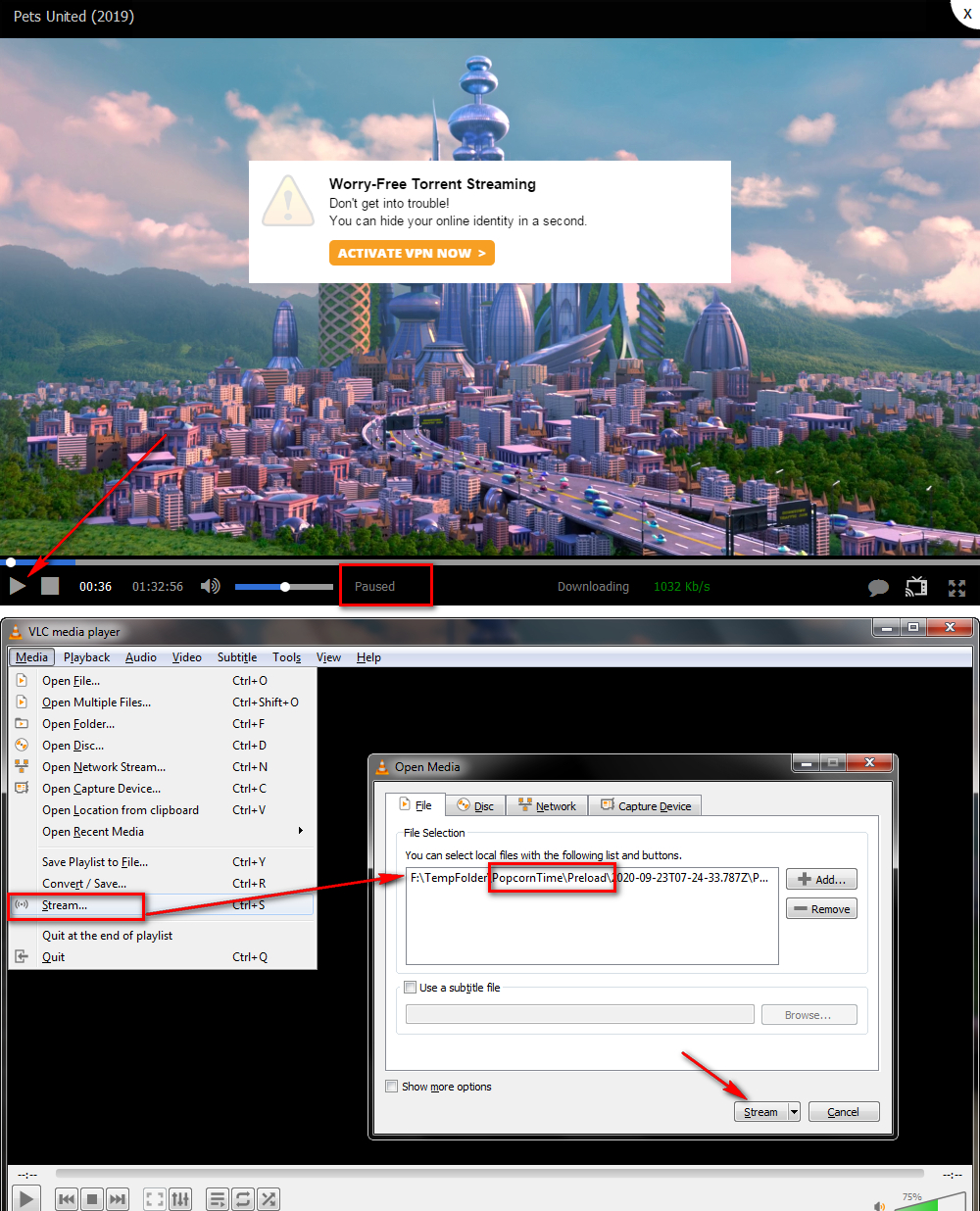Close the Popcorn Time player with X
This screenshot has height=1211, width=980.
click(x=967, y=13)
